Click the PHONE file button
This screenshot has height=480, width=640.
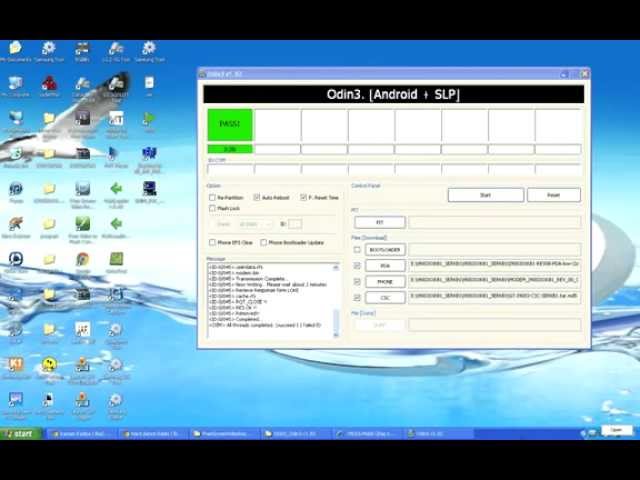click(x=385, y=282)
